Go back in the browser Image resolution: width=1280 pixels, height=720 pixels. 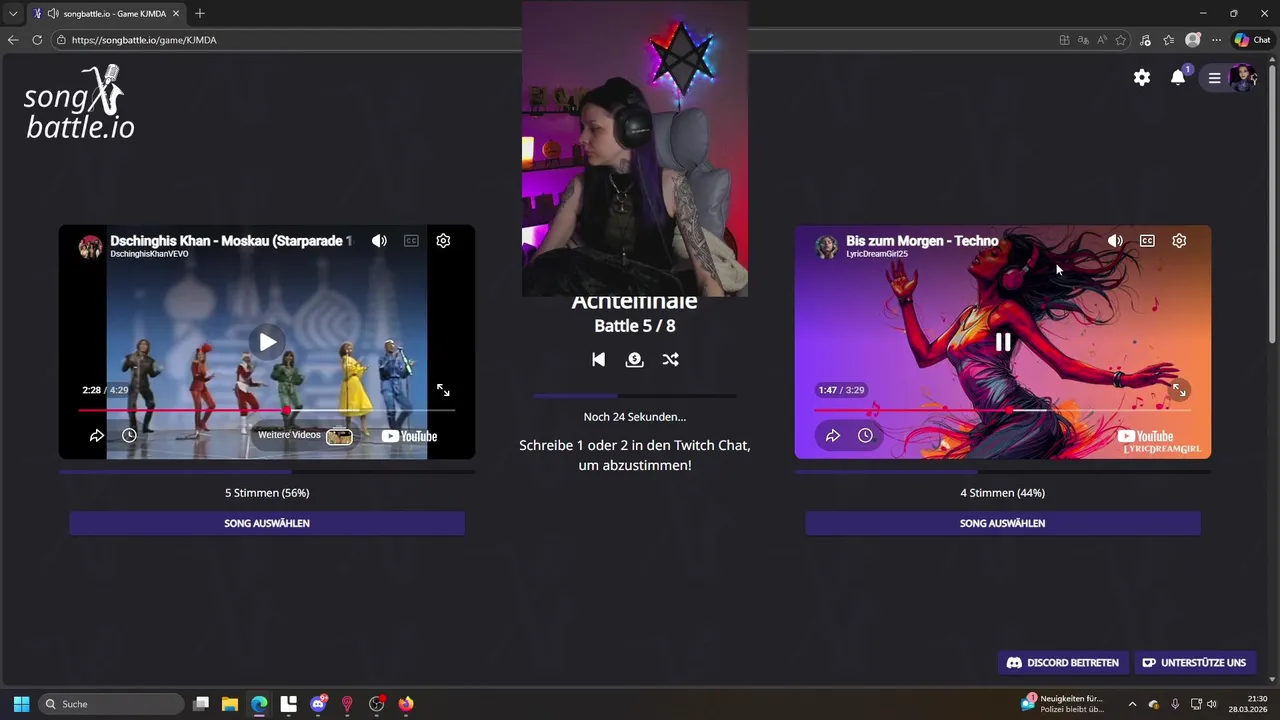(x=12, y=40)
